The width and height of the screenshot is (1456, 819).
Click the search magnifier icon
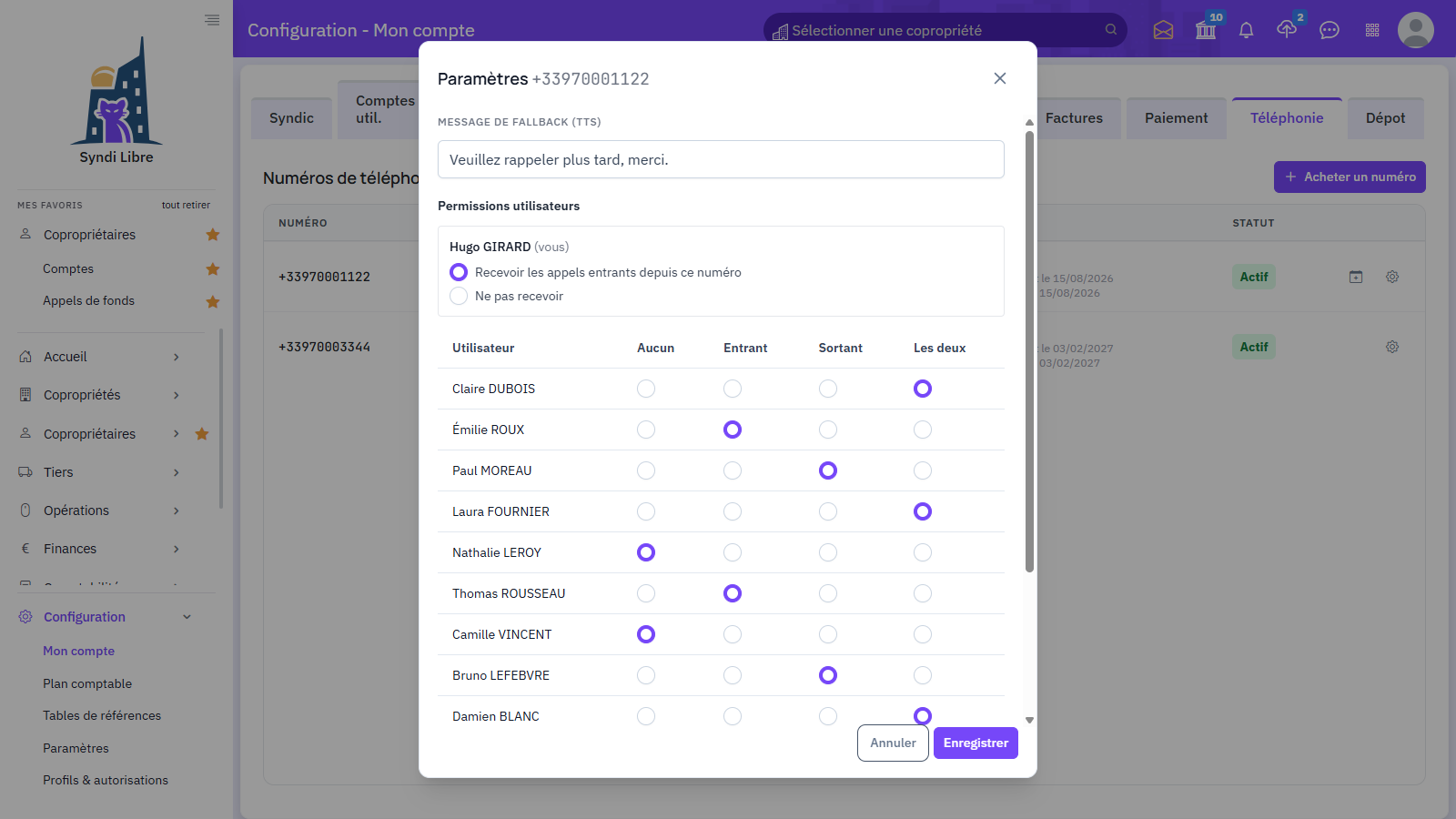1111,30
